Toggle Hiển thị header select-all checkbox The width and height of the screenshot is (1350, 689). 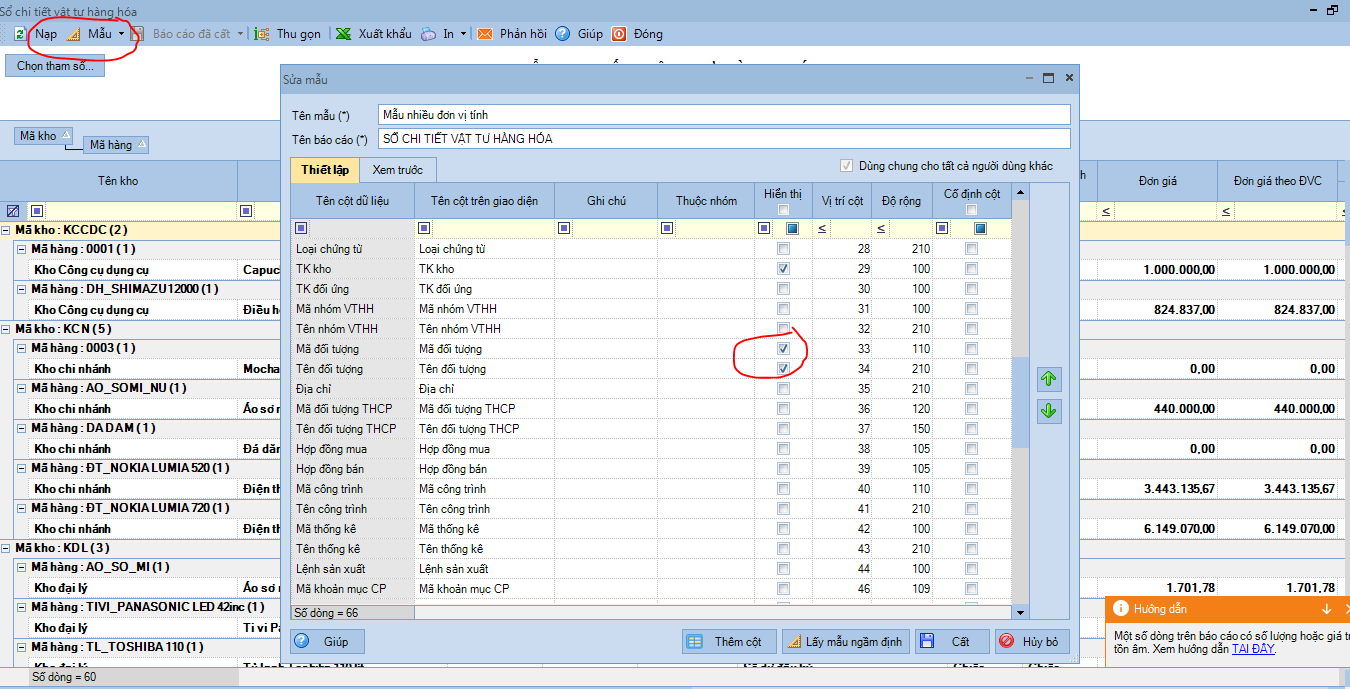(783, 210)
